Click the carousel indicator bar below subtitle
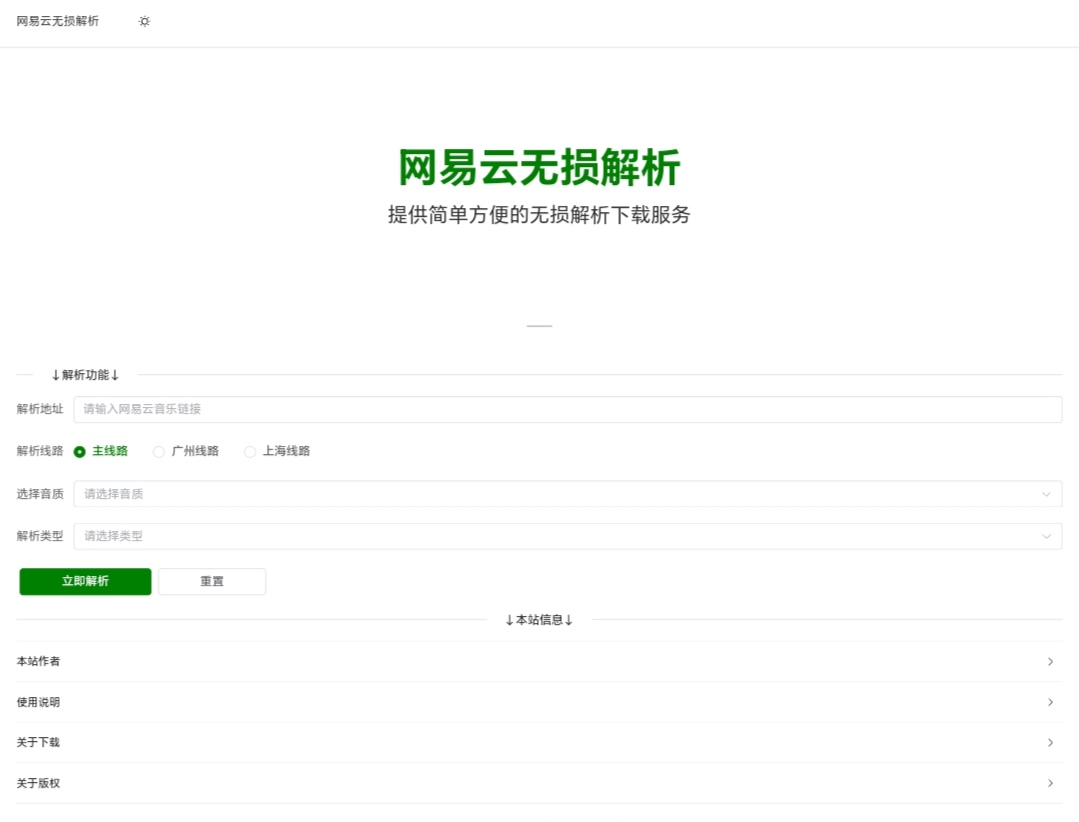Viewport: 1079px width, 822px height. pyautogui.click(x=540, y=326)
